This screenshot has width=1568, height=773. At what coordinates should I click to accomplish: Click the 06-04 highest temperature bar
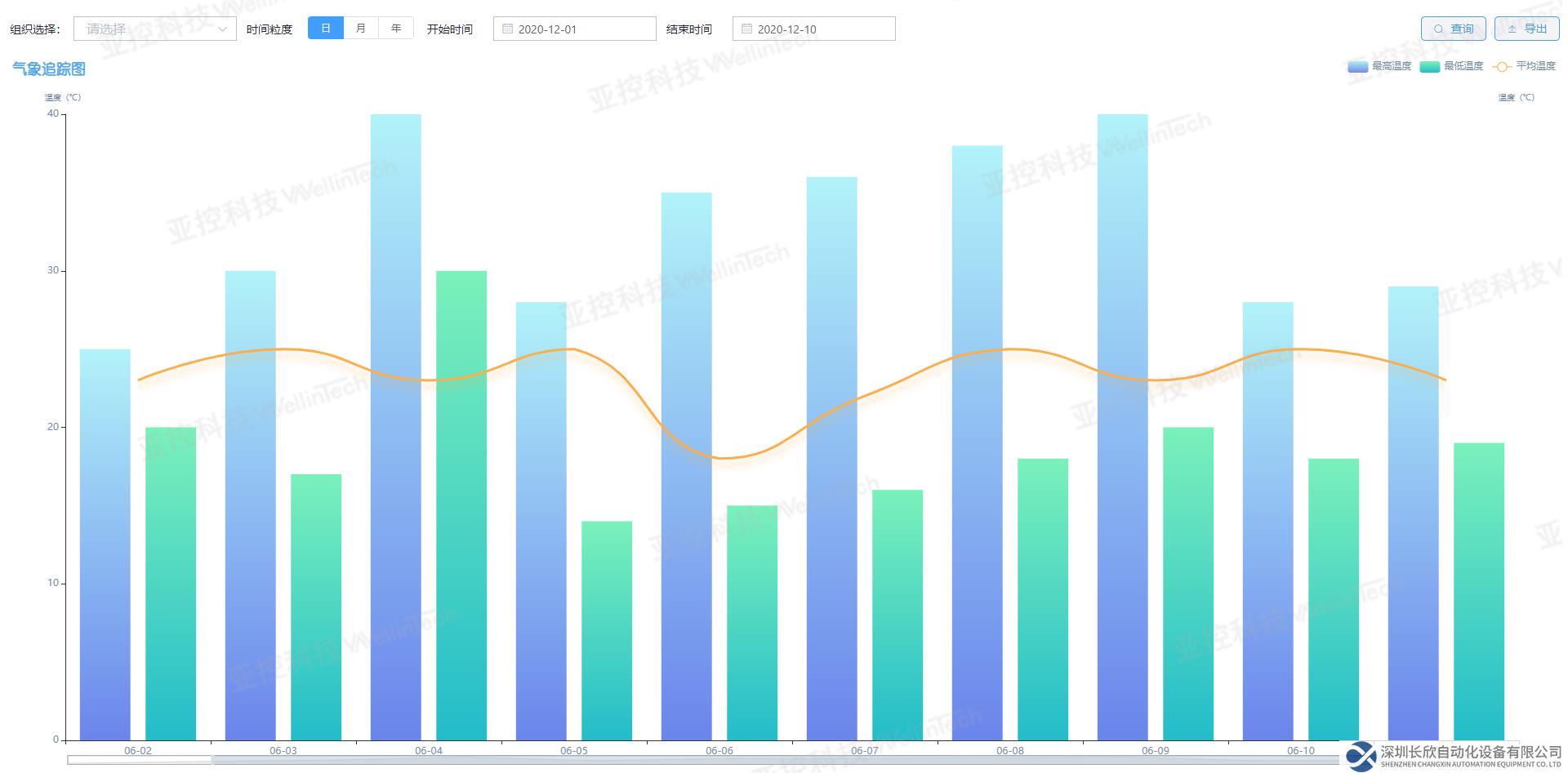(395, 424)
